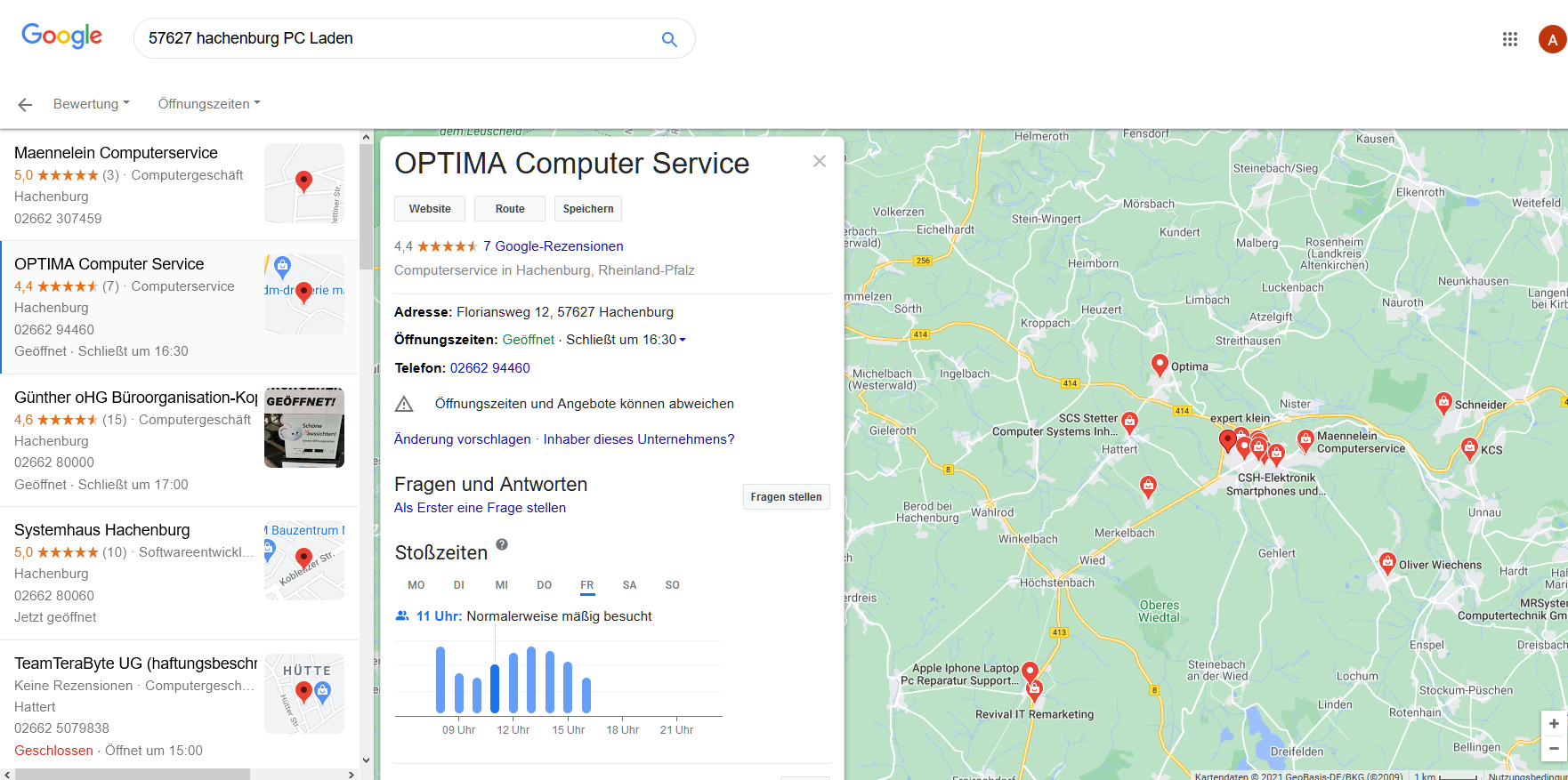Open '7 Google-Rezensionen' link
The image size is (1568, 780).
pyautogui.click(x=553, y=246)
